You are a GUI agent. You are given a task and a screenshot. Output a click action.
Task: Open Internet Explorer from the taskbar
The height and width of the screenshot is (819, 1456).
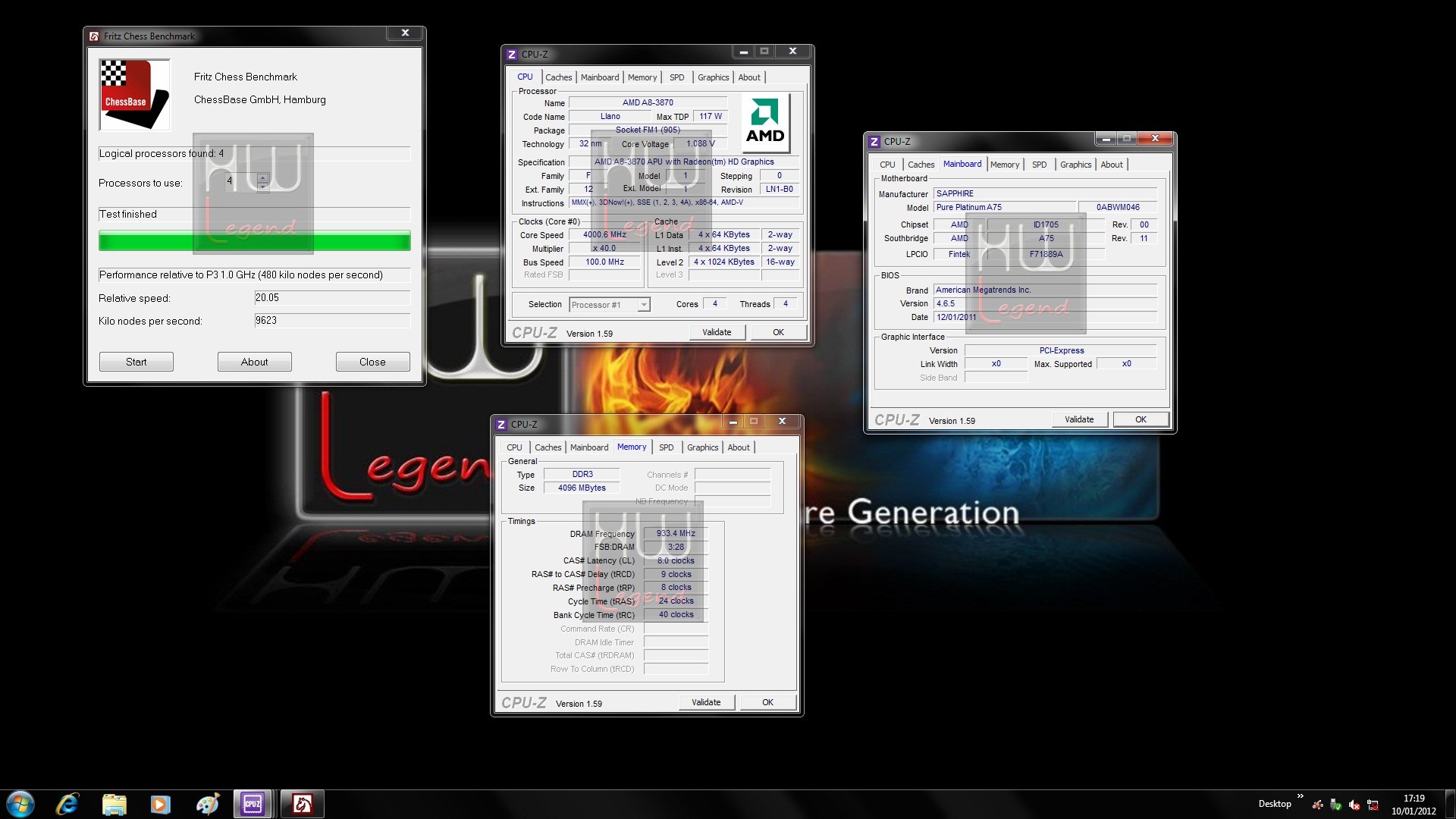[67, 804]
